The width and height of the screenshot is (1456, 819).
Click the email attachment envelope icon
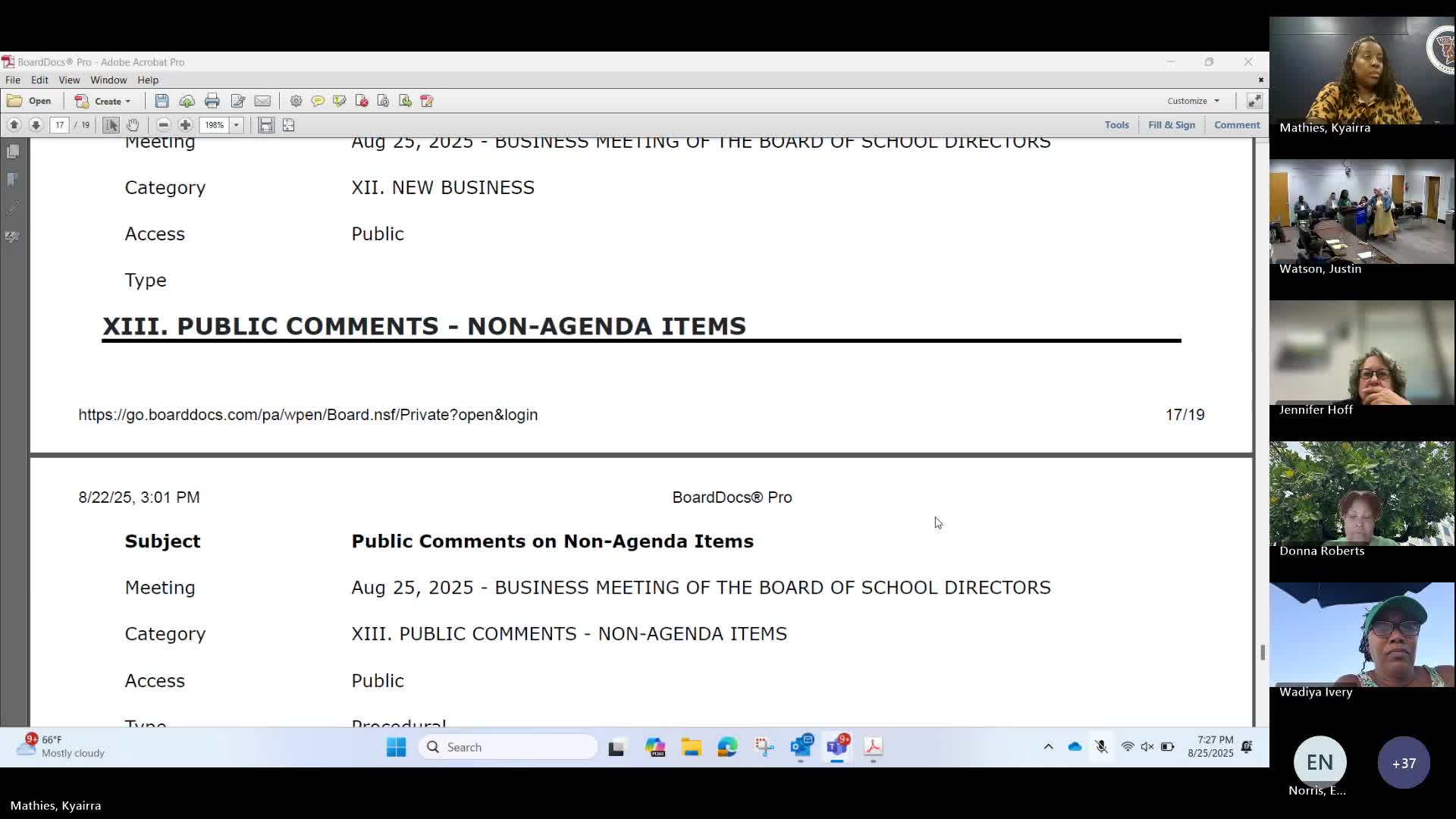(262, 101)
